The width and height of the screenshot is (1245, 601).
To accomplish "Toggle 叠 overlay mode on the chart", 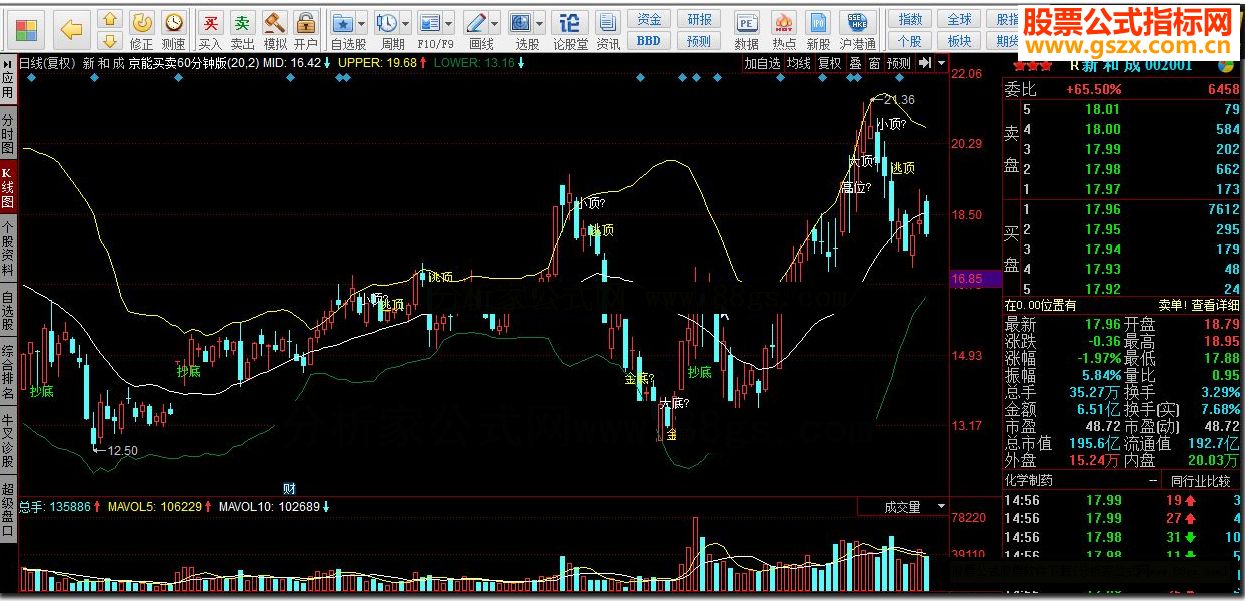I will 855,63.
